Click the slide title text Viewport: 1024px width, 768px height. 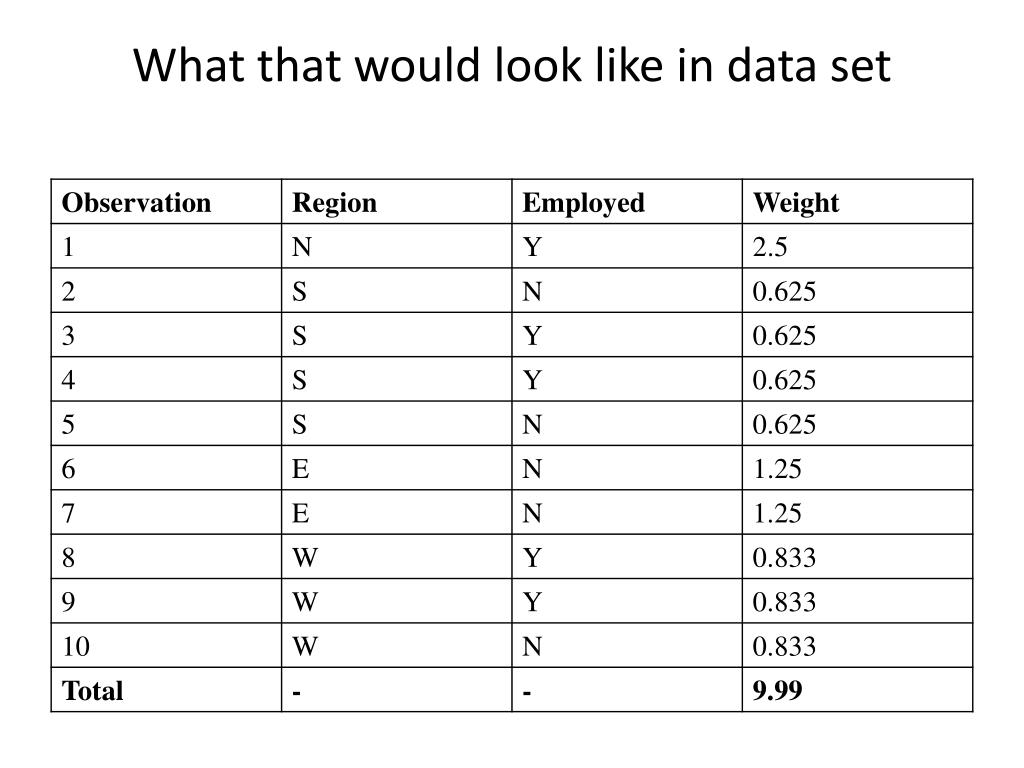[512, 67]
